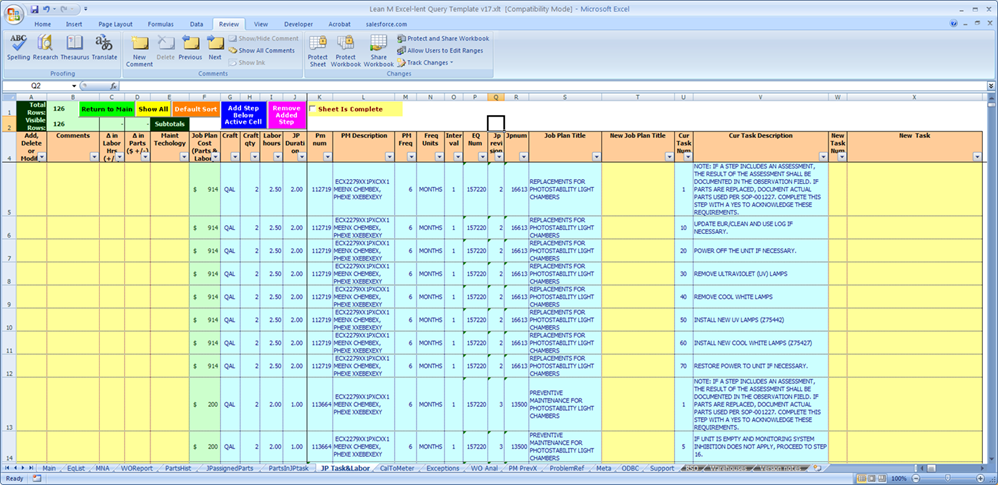
Task: Select the cell POWER OFF THE UNIT IF NECESSARY
Action: coord(761,251)
